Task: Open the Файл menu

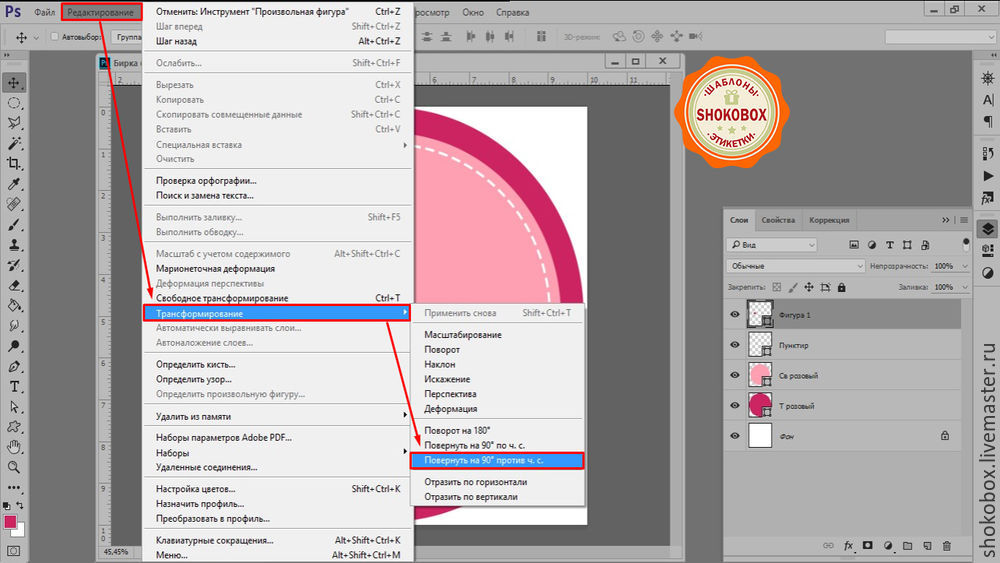Action: point(43,12)
